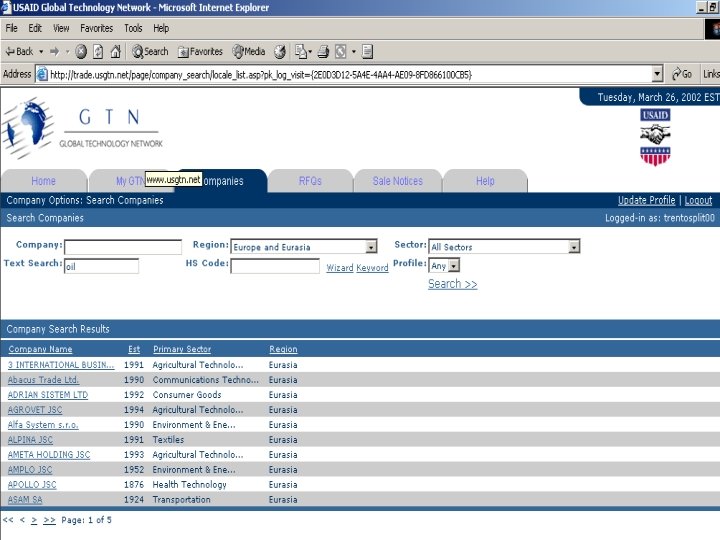The width and height of the screenshot is (720, 540).
Task: Click the Forward arrow toolbar button
Action: coord(55,51)
